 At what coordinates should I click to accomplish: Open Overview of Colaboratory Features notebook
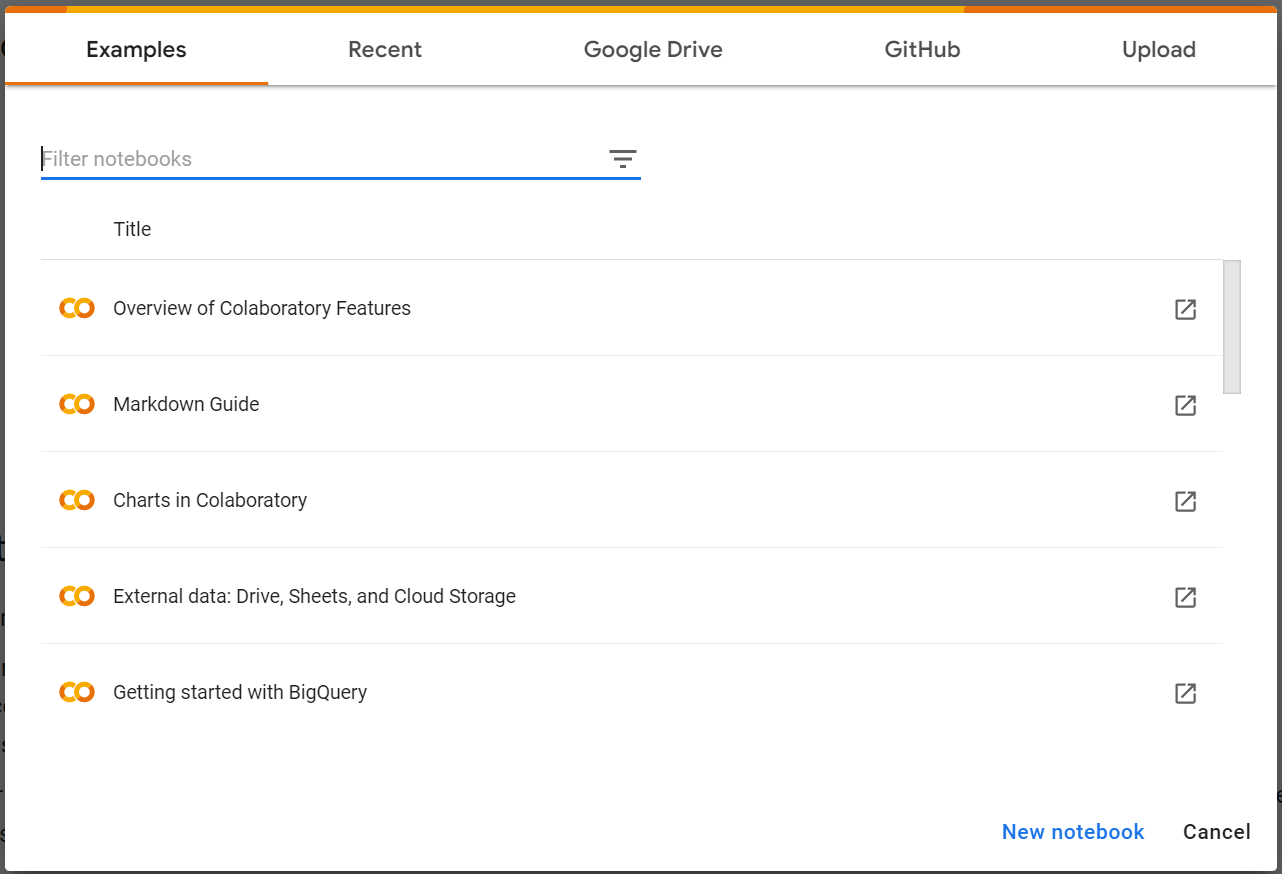pyautogui.click(x=262, y=308)
